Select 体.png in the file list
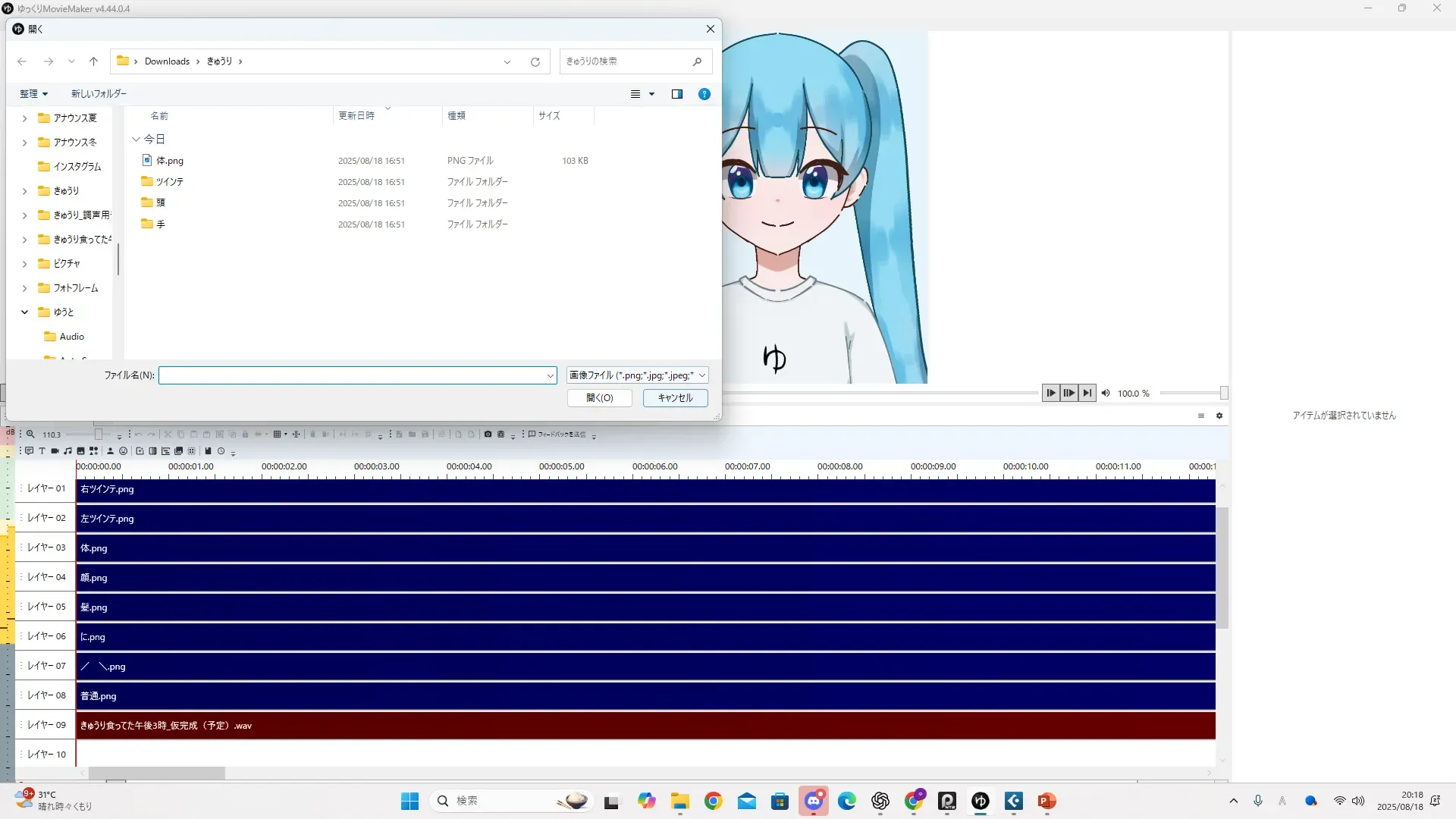Screen dimensions: 1456x819 point(170,161)
